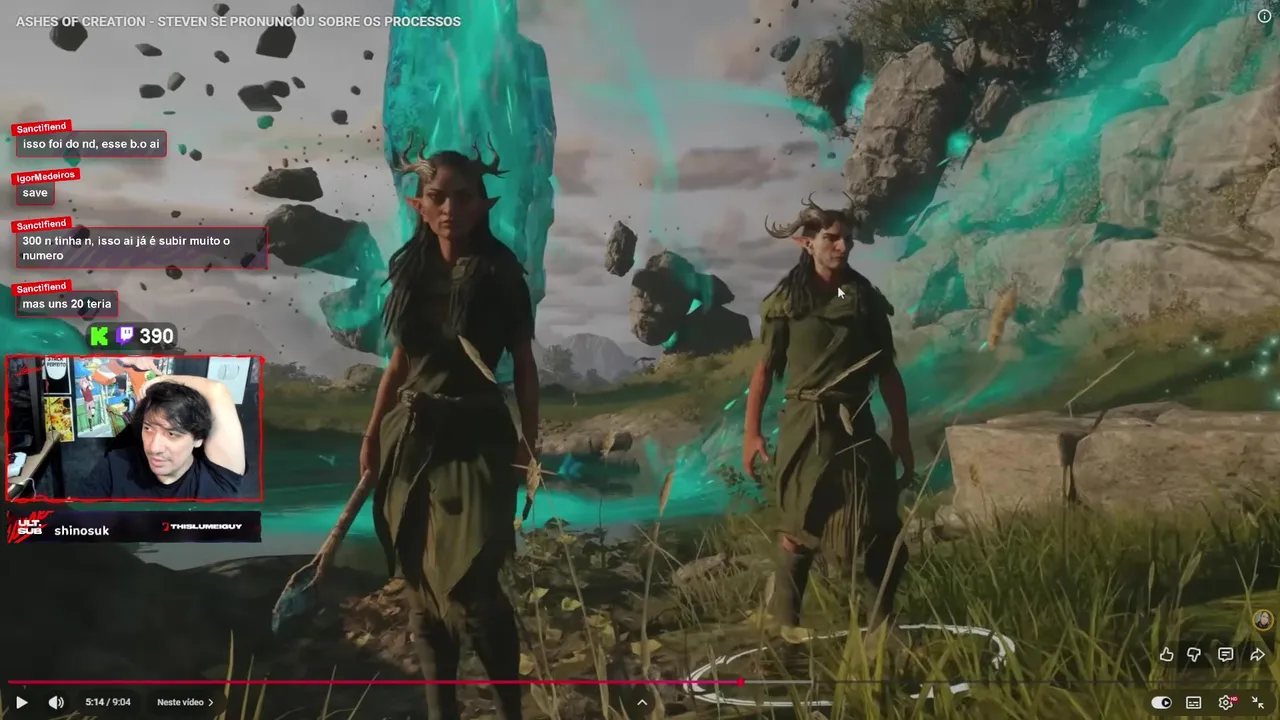Click the 5:14 / 9:04 time display

tap(108, 702)
